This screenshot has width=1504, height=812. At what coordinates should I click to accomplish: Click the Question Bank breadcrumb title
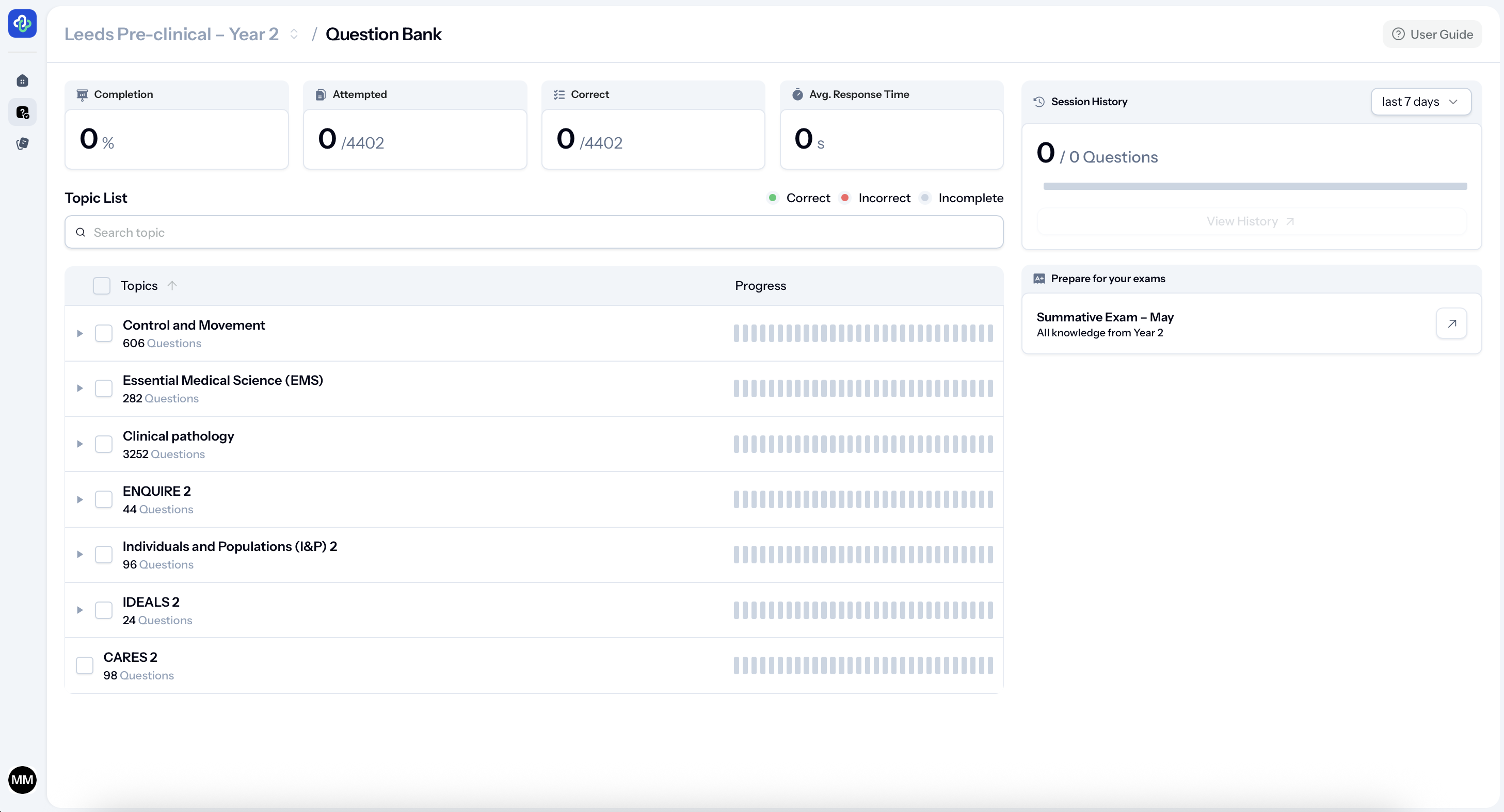383,35
